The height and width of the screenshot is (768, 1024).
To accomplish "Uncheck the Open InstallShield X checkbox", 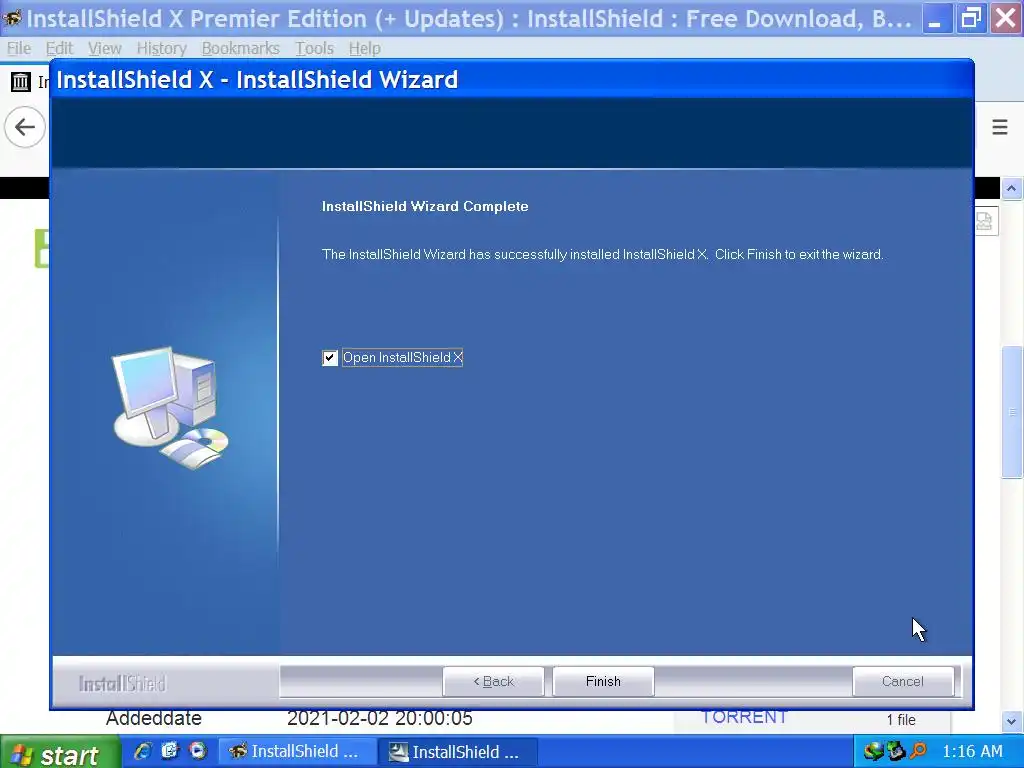I will (330, 358).
